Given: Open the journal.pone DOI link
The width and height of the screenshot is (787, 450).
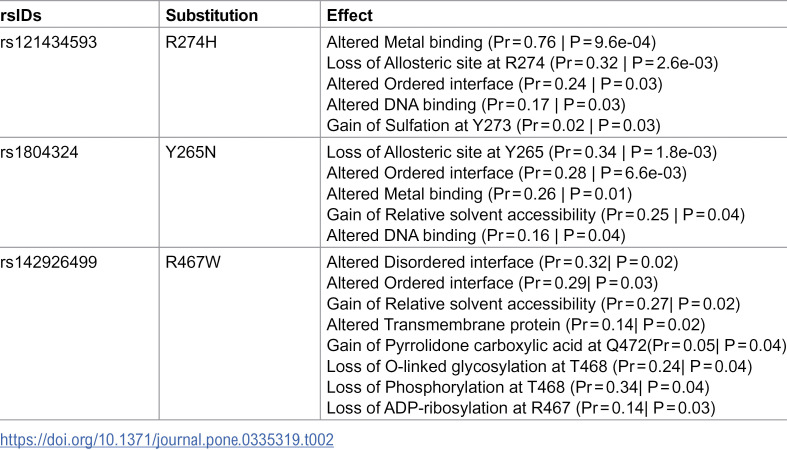Looking at the screenshot, I should (x=167, y=440).
